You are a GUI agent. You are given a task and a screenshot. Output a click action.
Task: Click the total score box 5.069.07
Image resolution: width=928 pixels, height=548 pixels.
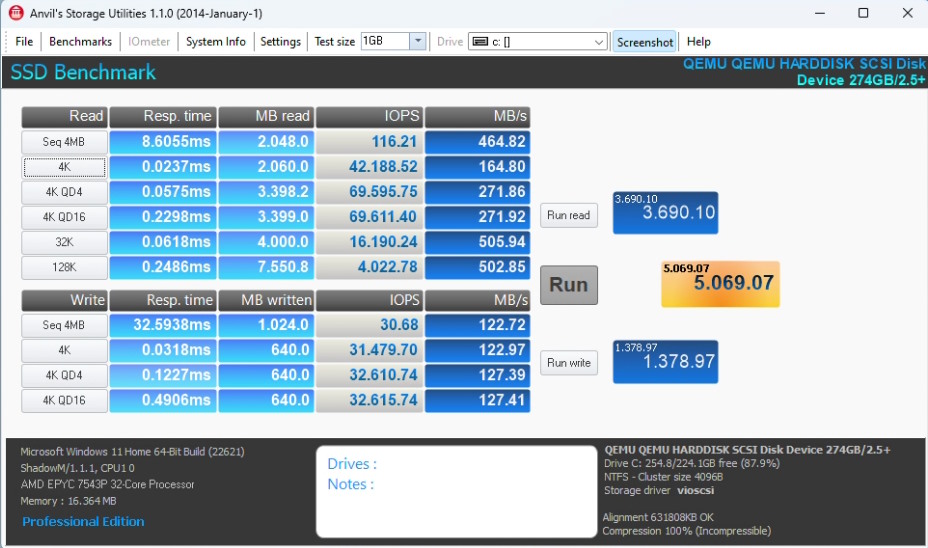(x=720, y=284)
